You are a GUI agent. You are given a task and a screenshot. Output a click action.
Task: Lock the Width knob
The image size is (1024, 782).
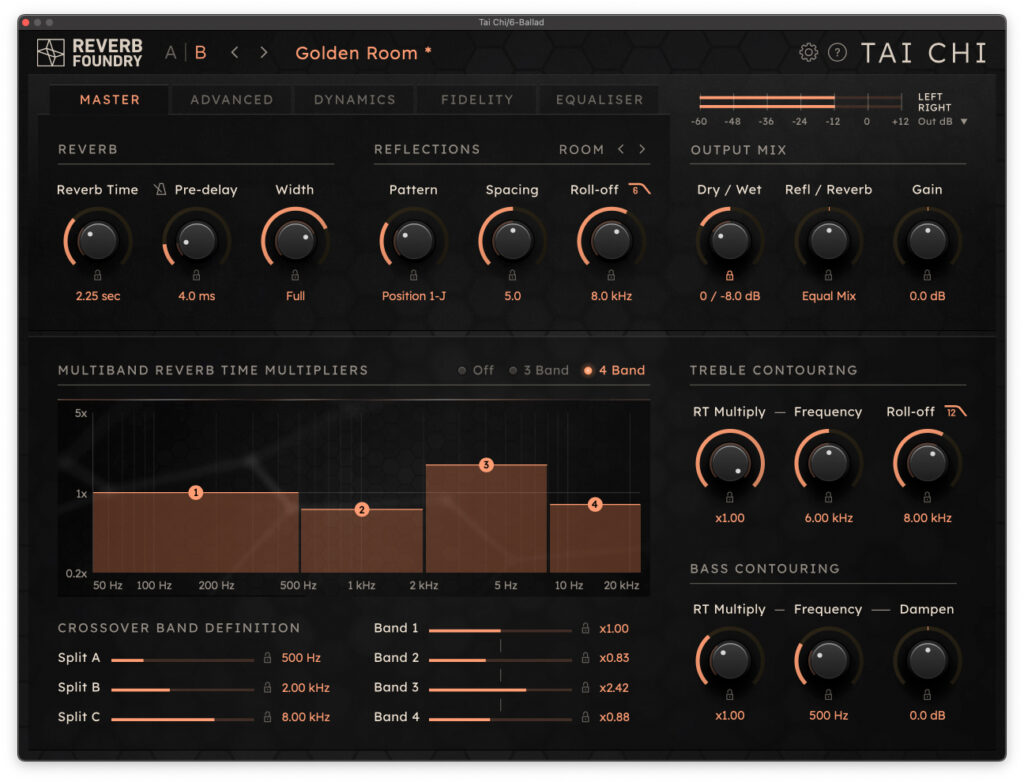point(295,275)
